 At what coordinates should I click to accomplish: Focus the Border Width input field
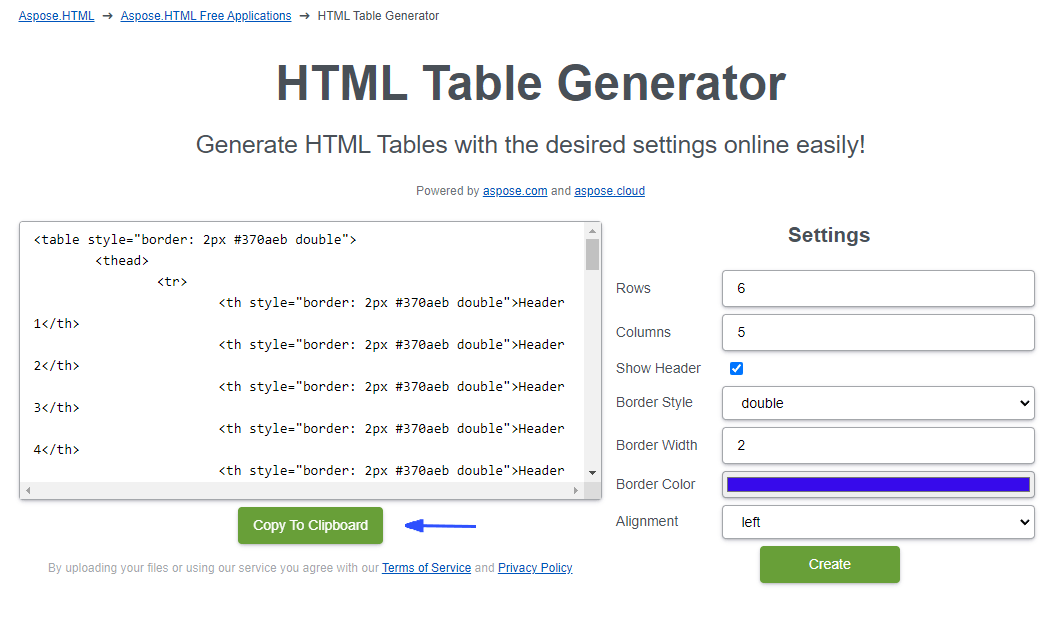point(878,445)
